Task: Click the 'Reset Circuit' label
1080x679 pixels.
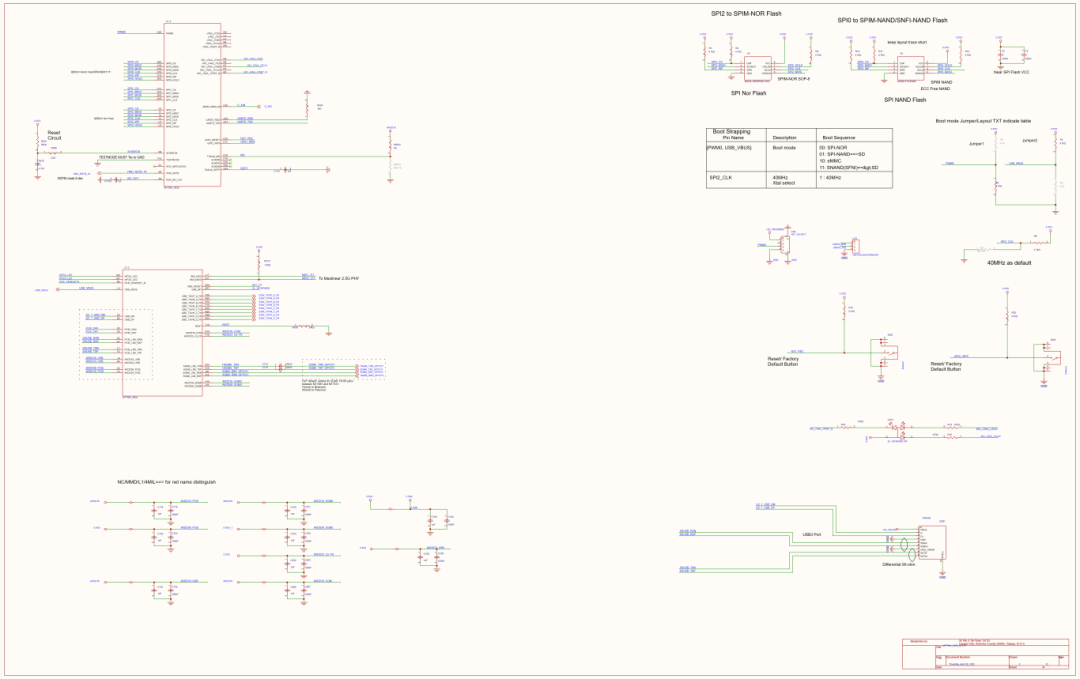Action: click(x=54, y=136)
